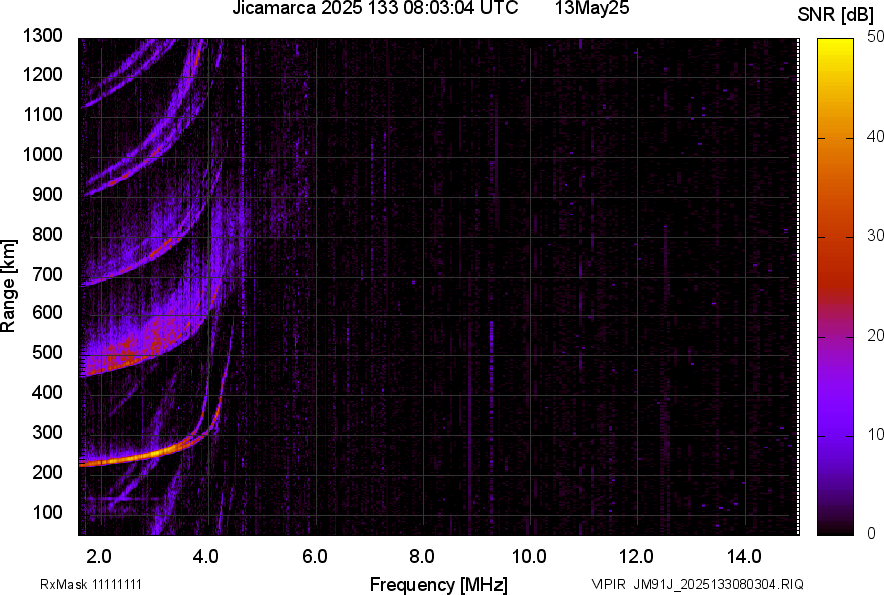
Task: Click the frequency tick '14.0'
Action: pos(744,556)
